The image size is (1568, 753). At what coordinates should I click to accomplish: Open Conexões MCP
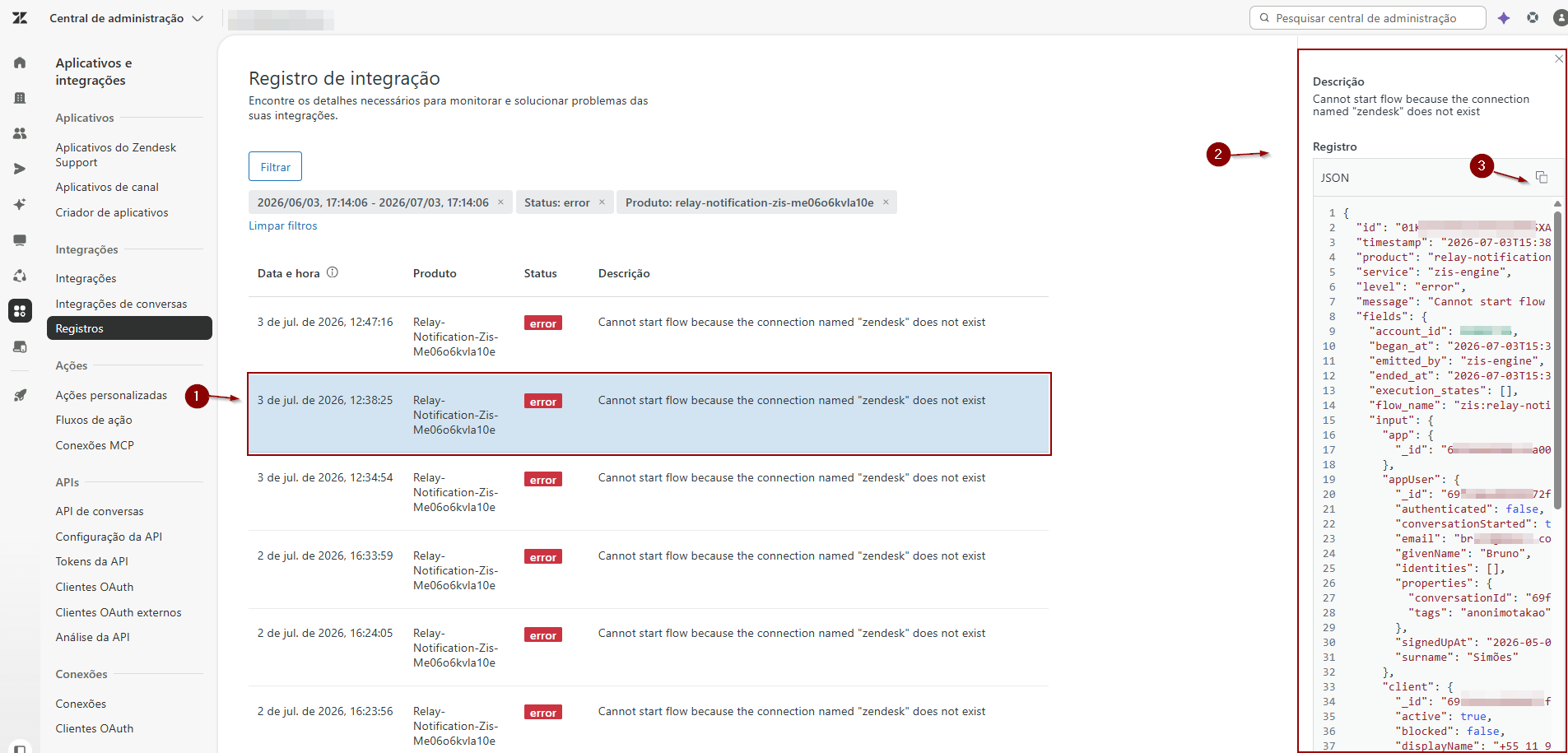pos(95,445)
